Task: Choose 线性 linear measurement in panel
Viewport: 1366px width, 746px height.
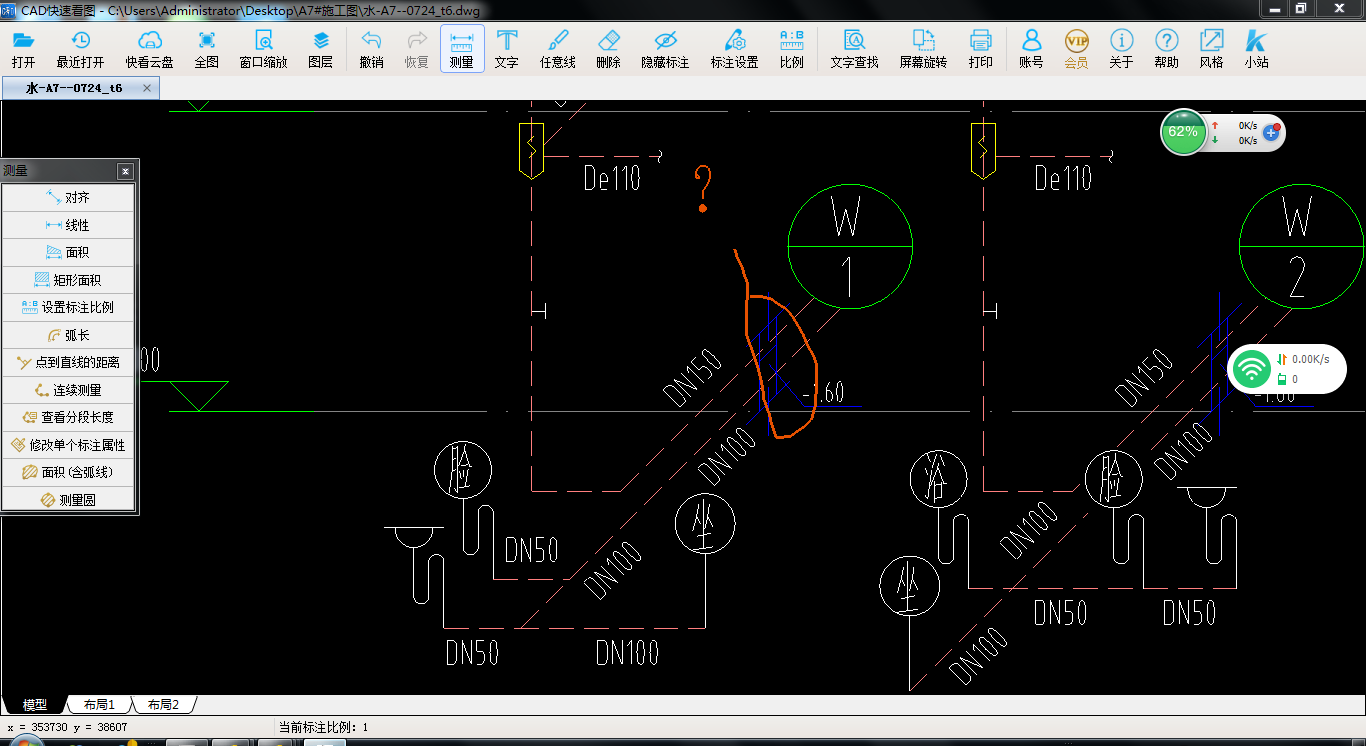Action: click(x=68, y=225)
